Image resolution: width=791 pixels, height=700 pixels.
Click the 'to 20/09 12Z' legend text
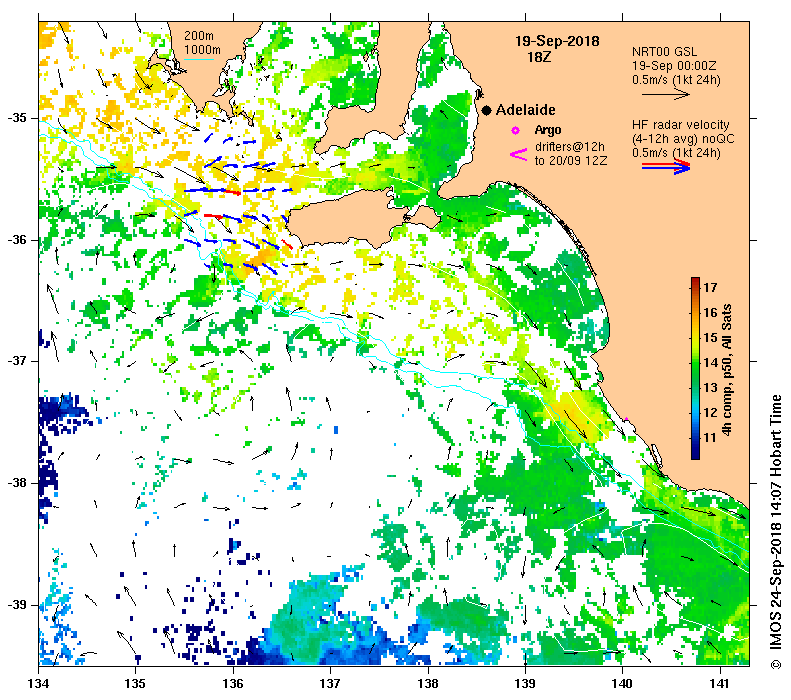[571, 161]
